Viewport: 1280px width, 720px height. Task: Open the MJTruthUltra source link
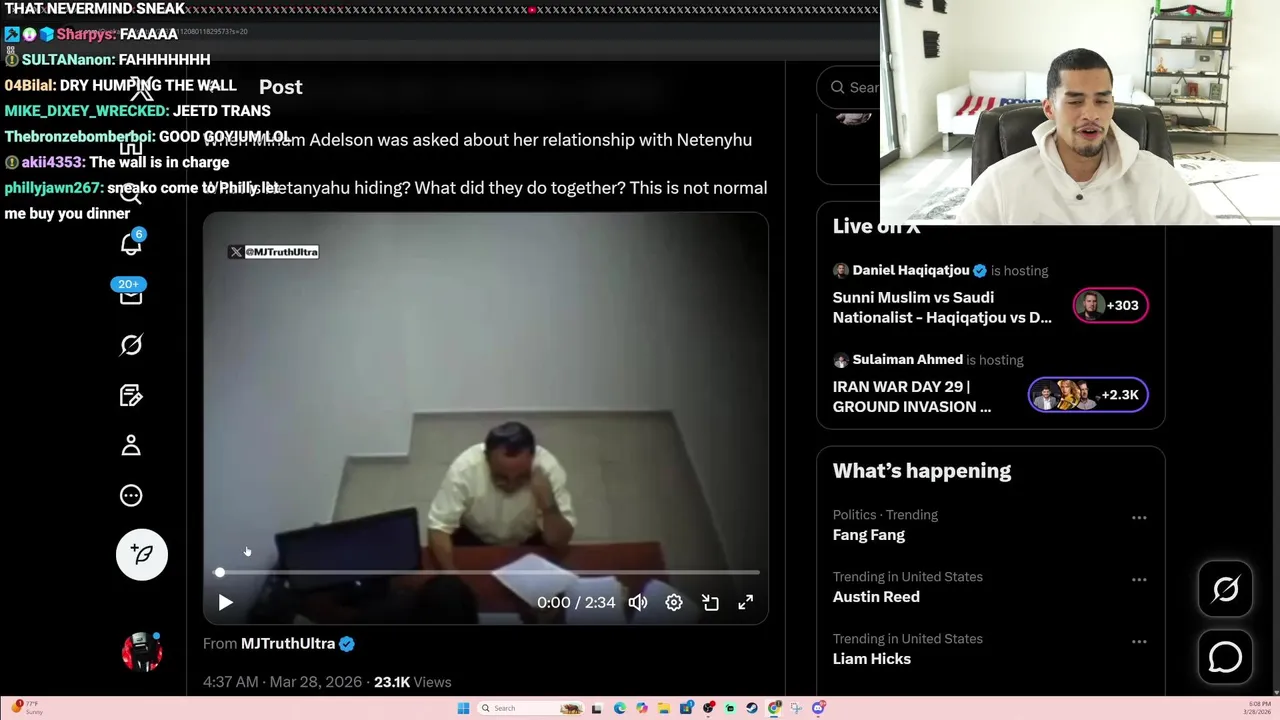[x=288, y=643]
